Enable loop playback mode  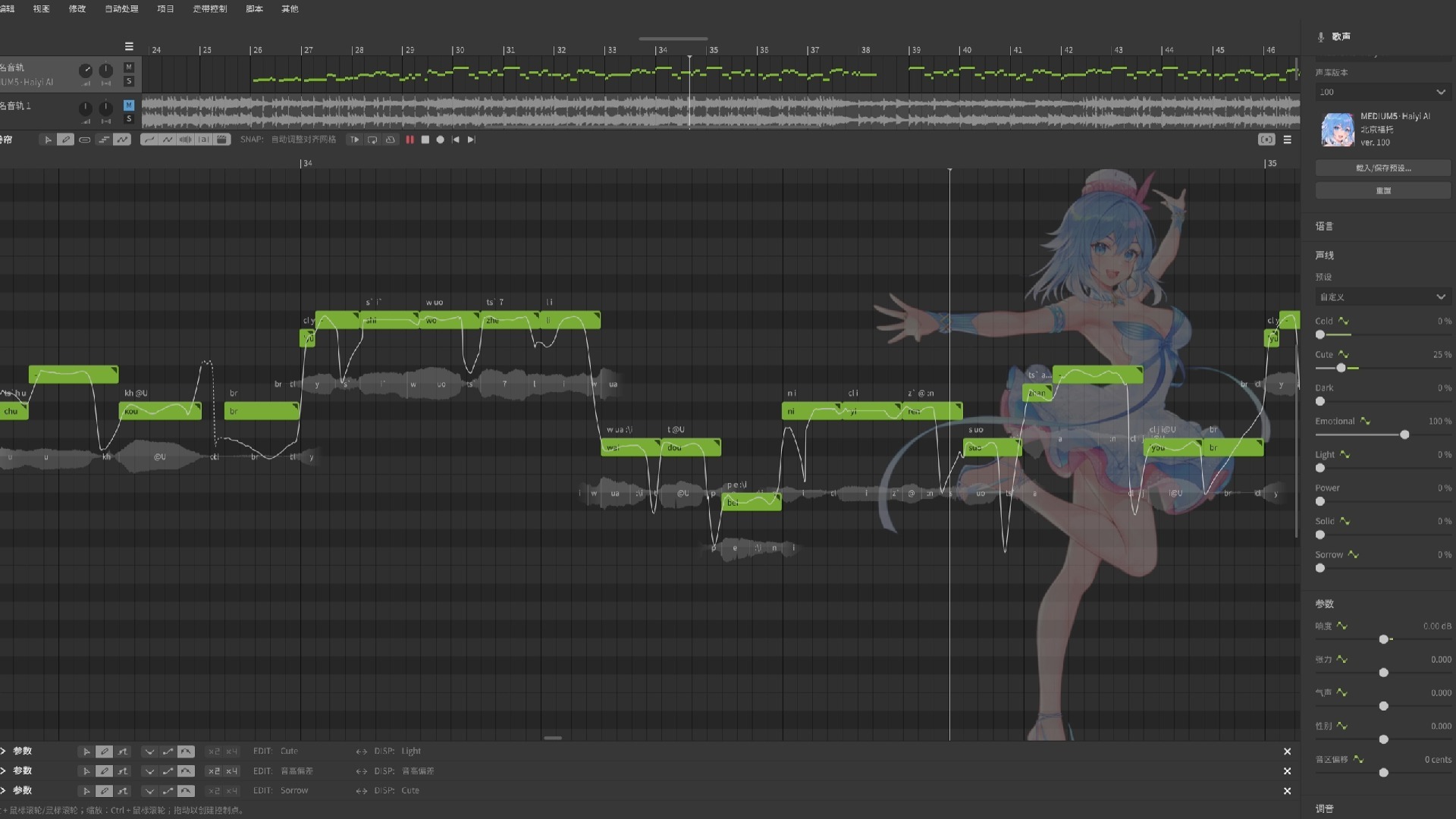372,140
